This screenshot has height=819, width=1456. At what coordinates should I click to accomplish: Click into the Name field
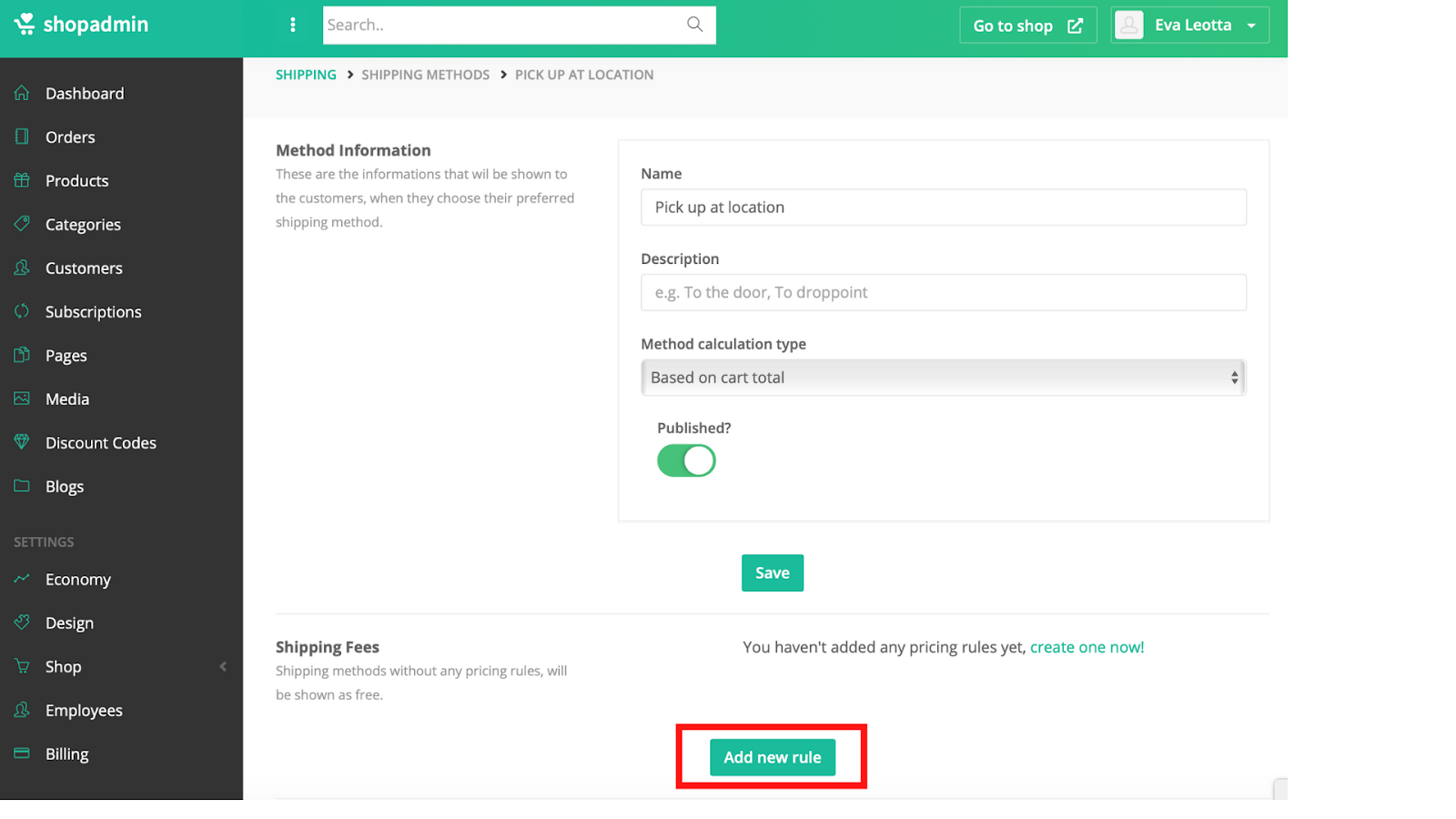click(943, 207)
